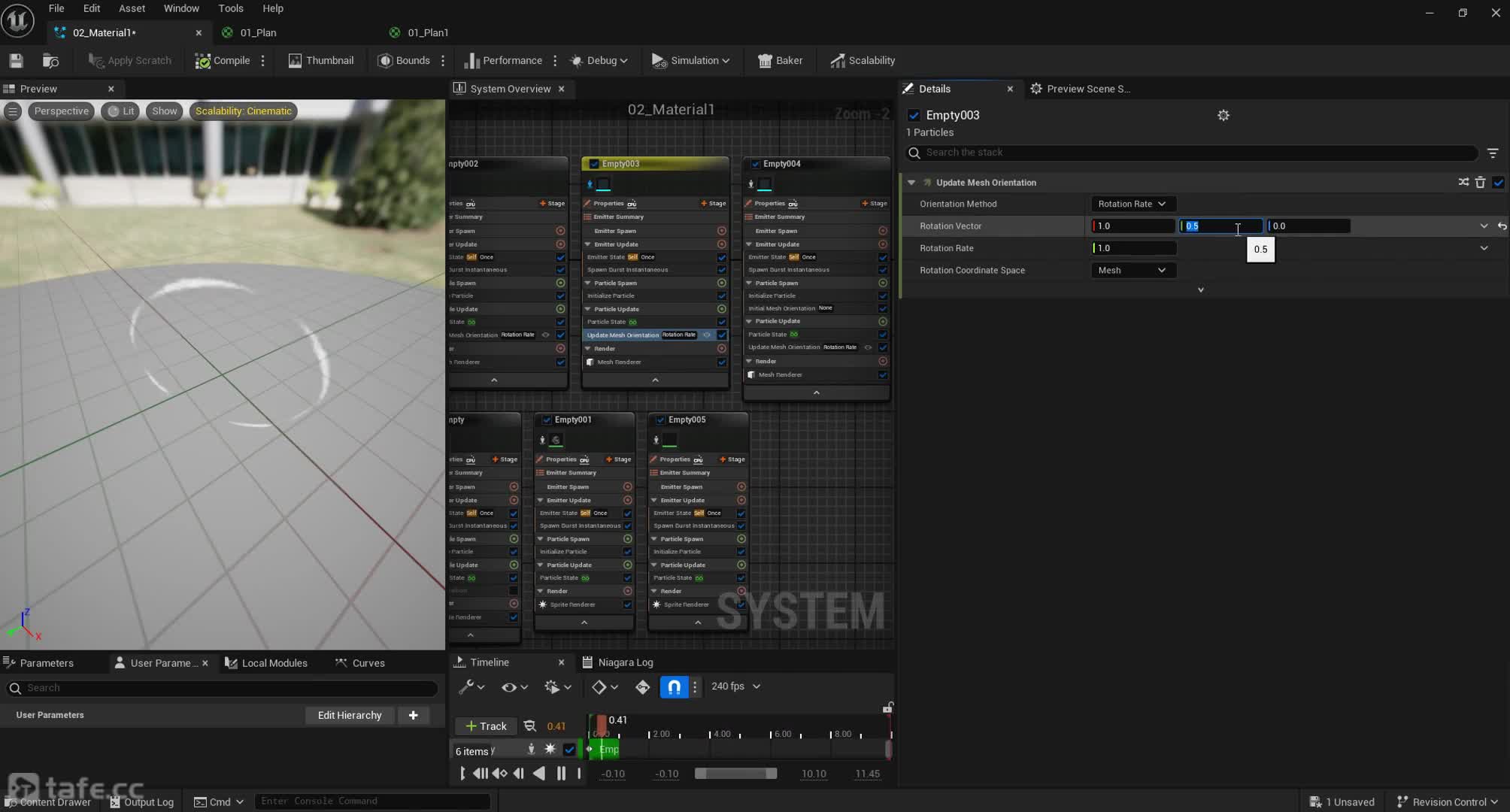Step back one frame in timeline
Screen dimensions: 1510x812
point(518,774)
